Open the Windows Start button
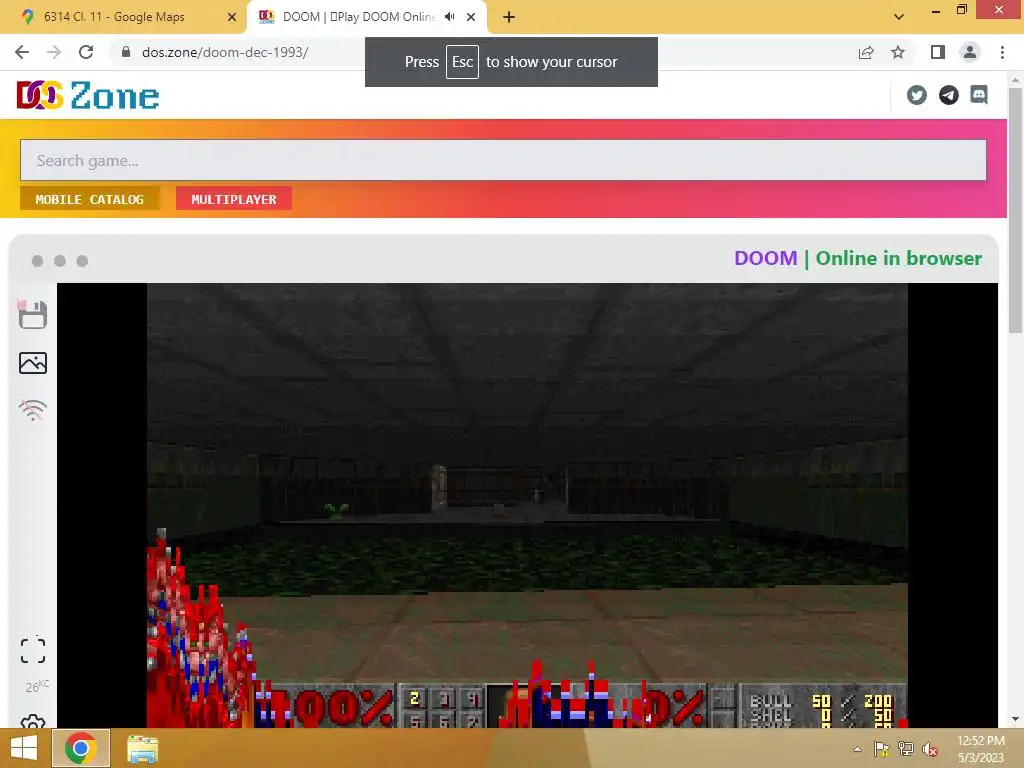1024x768 pixels. pyautogui.click(x=24, y=748)
